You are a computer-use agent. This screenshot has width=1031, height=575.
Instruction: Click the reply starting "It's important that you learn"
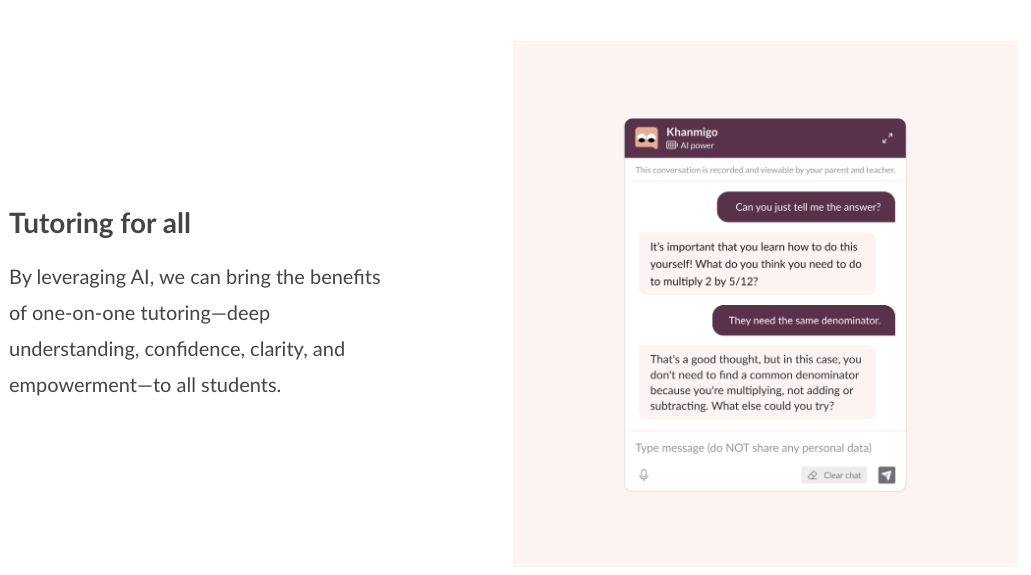(x=757, y=264)
